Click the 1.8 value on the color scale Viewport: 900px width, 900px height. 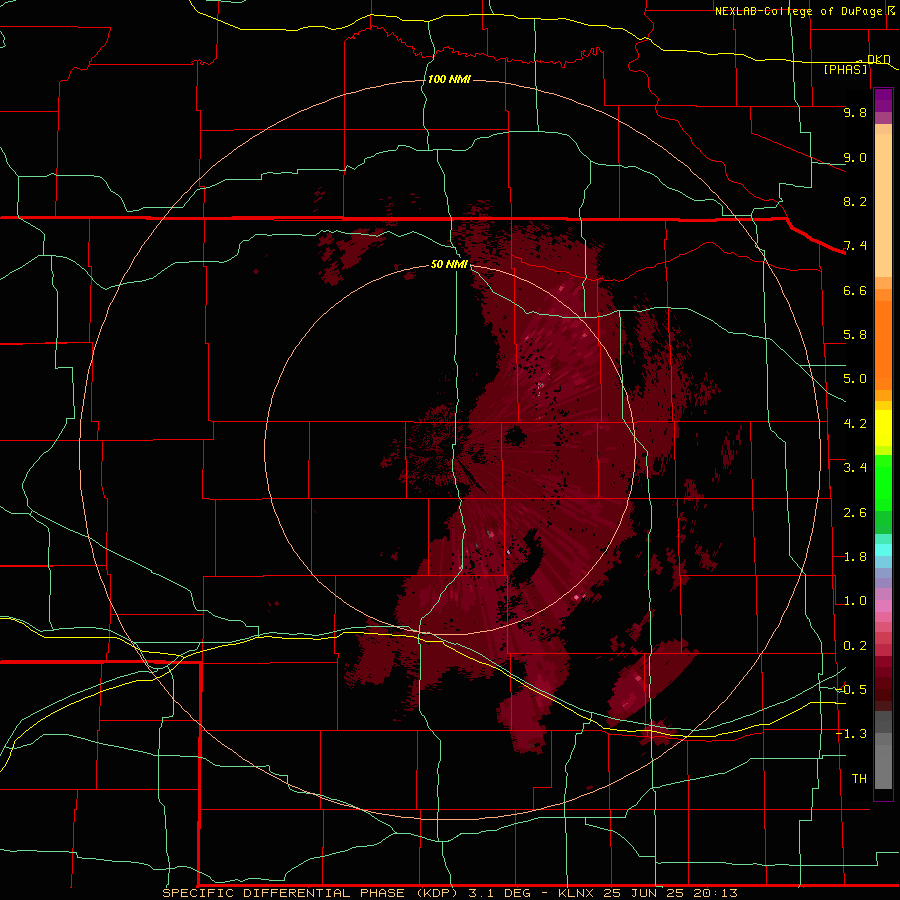(x=855, y=557)
